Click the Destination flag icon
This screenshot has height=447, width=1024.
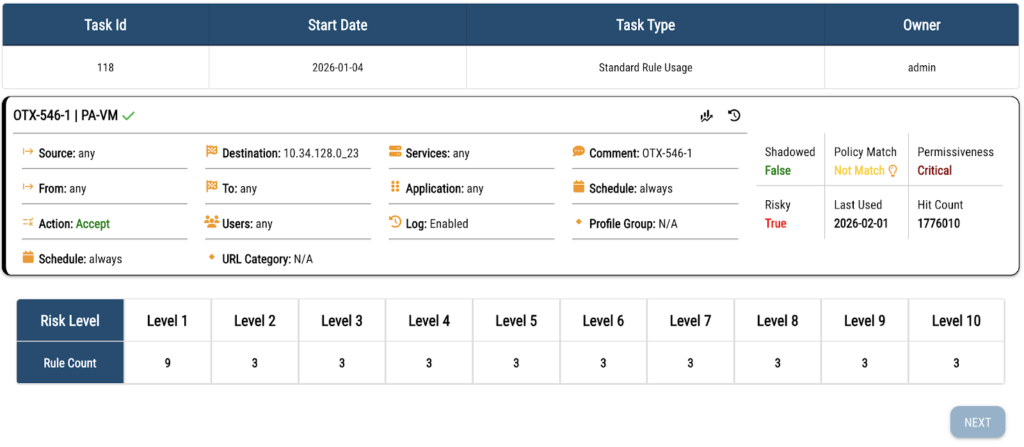pyautogui.click(x=211, y=153)
